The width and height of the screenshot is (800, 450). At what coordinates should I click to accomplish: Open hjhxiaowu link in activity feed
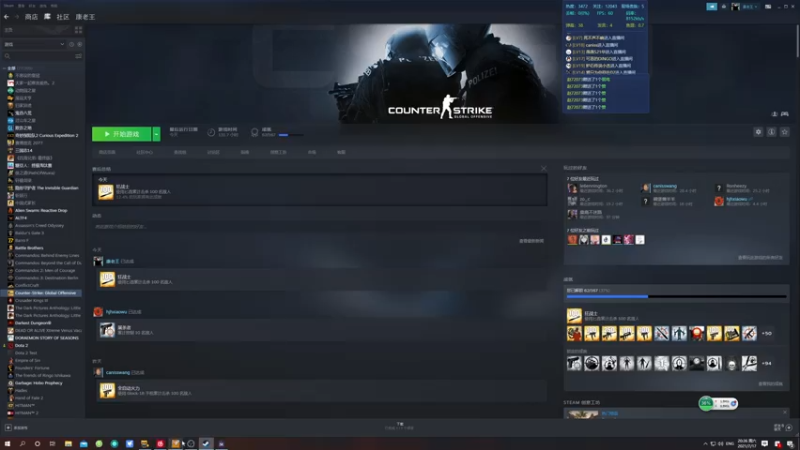117,312
